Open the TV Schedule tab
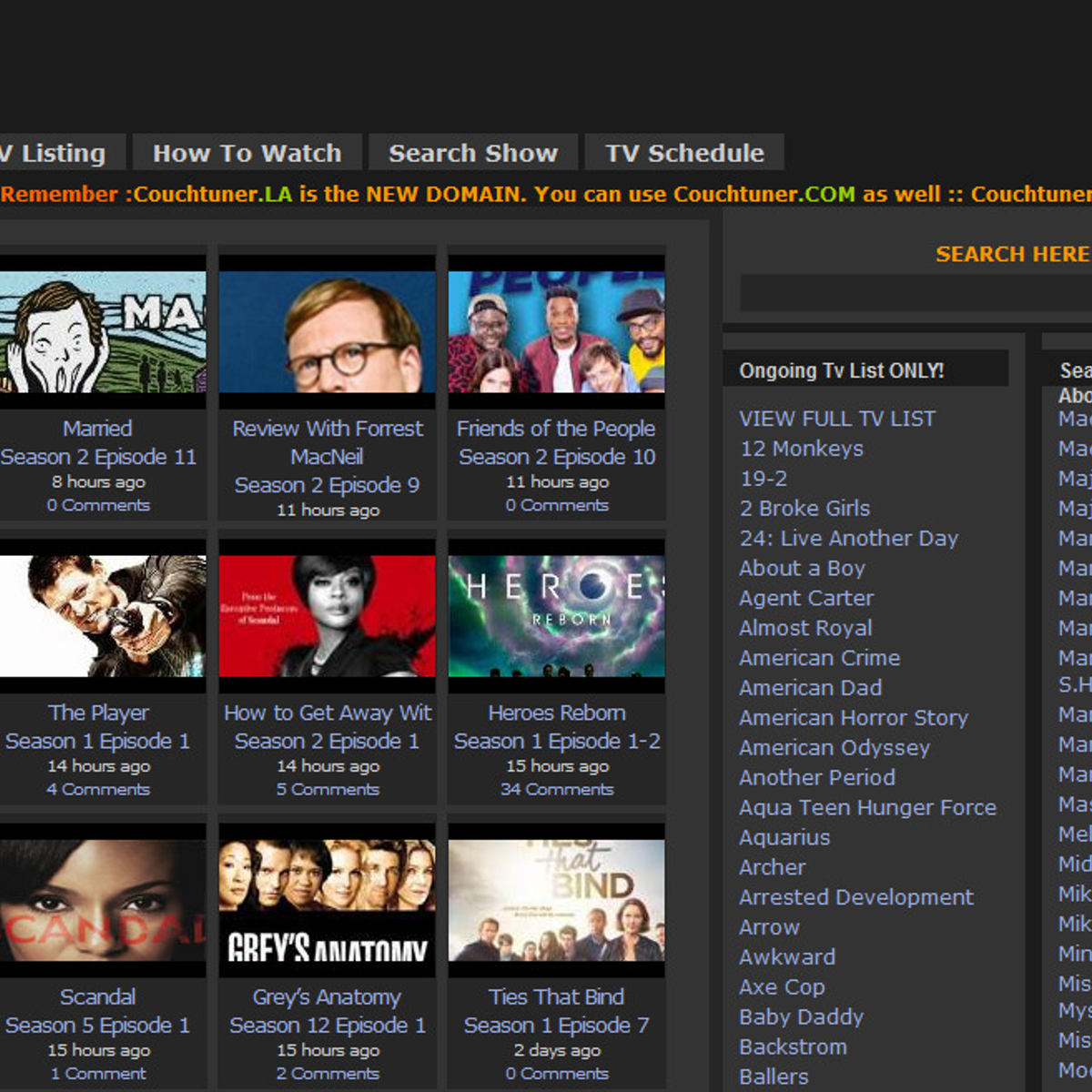Screen dimensions: 1092x1092 (684, 153)
